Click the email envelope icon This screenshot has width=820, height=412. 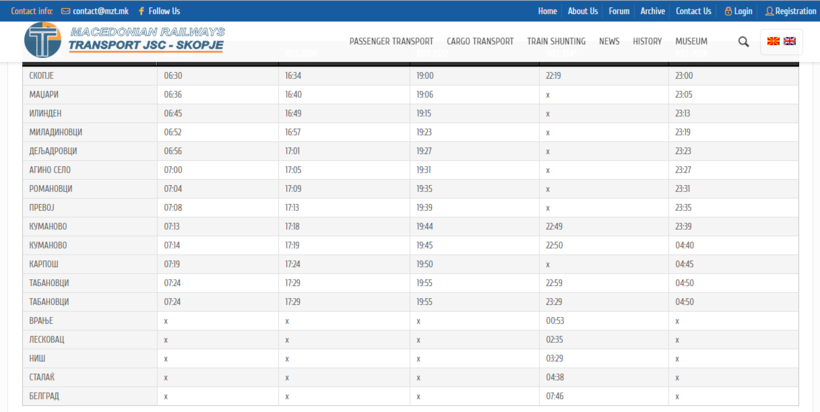click(65, 11)
